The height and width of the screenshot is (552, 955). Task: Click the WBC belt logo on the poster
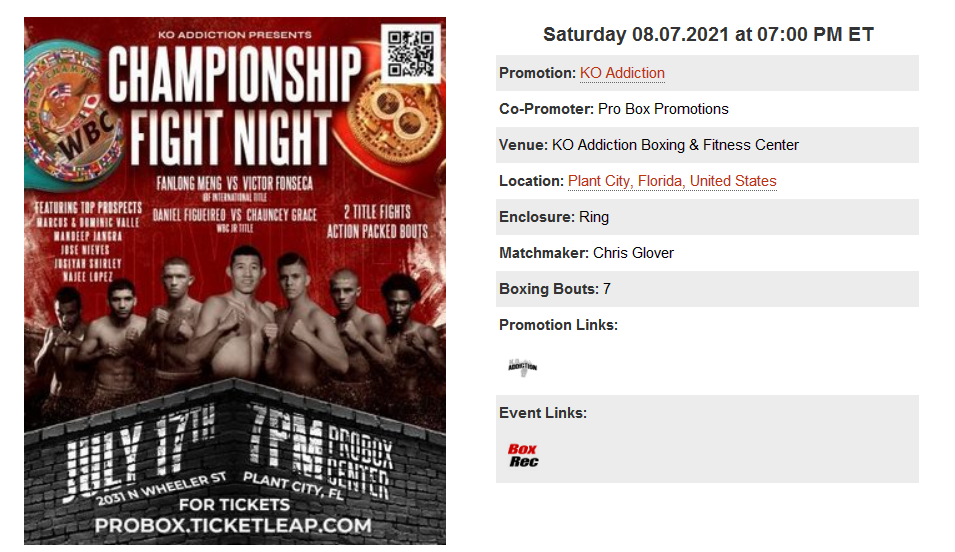pos(72,113)
